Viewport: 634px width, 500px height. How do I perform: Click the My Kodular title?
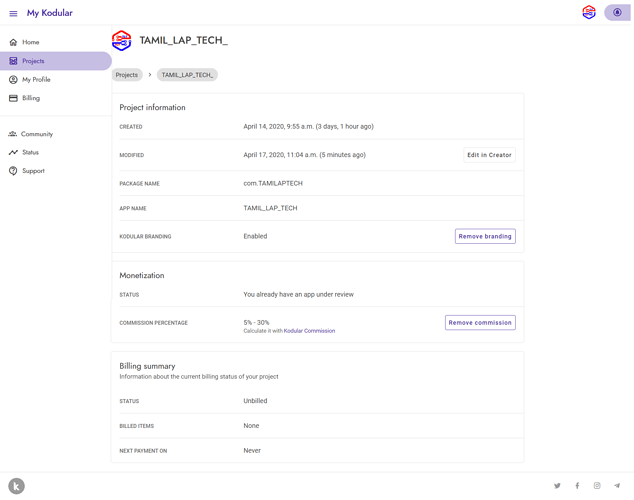[50, 13]
